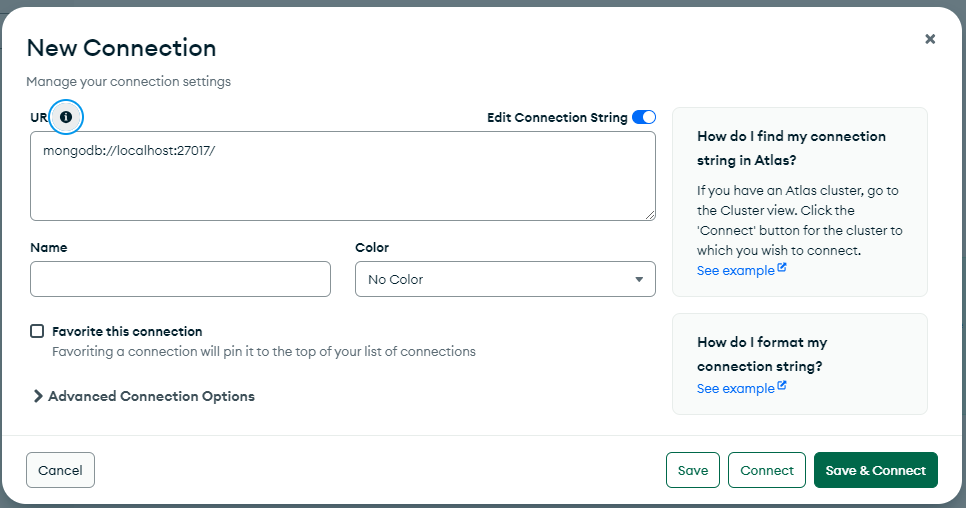This screenshot has height=508, width=966.
Task: Open See example link for formatting connection string
Action: click(735, 389)
